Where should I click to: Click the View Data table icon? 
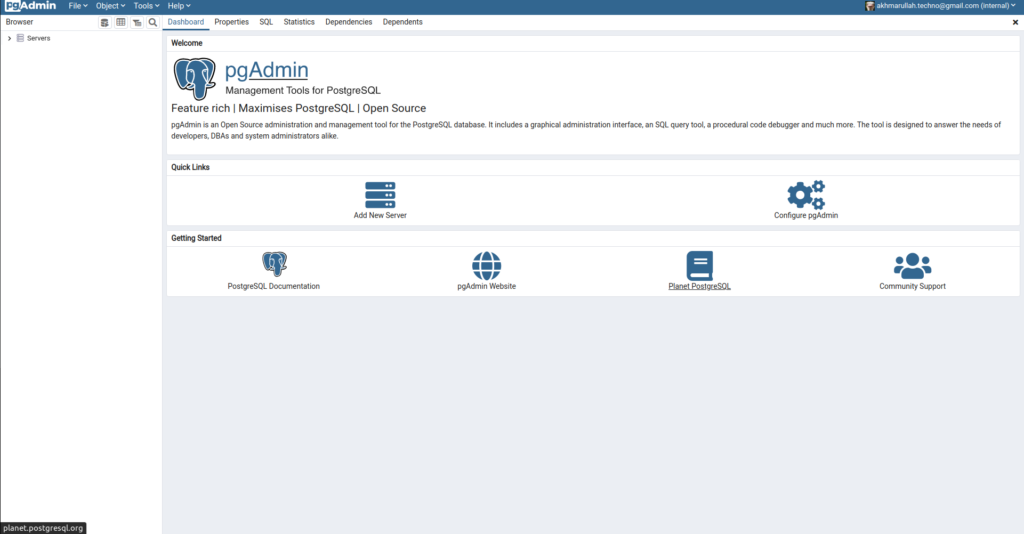coord(121,22)
